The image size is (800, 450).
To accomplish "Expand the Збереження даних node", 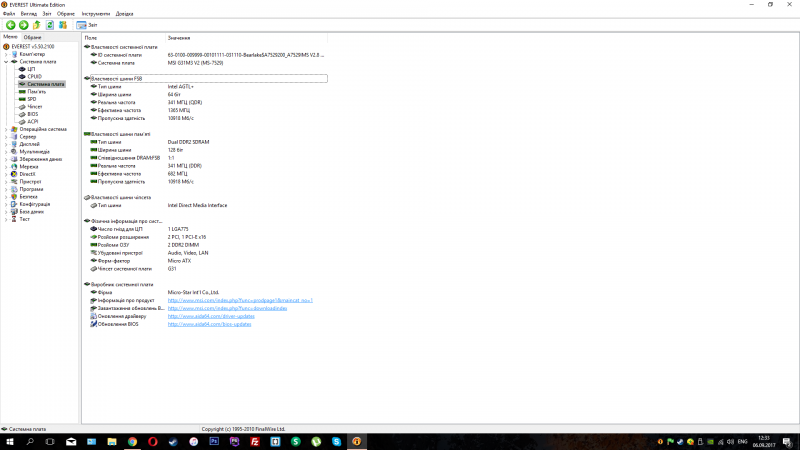I will [x=6, y=159].
